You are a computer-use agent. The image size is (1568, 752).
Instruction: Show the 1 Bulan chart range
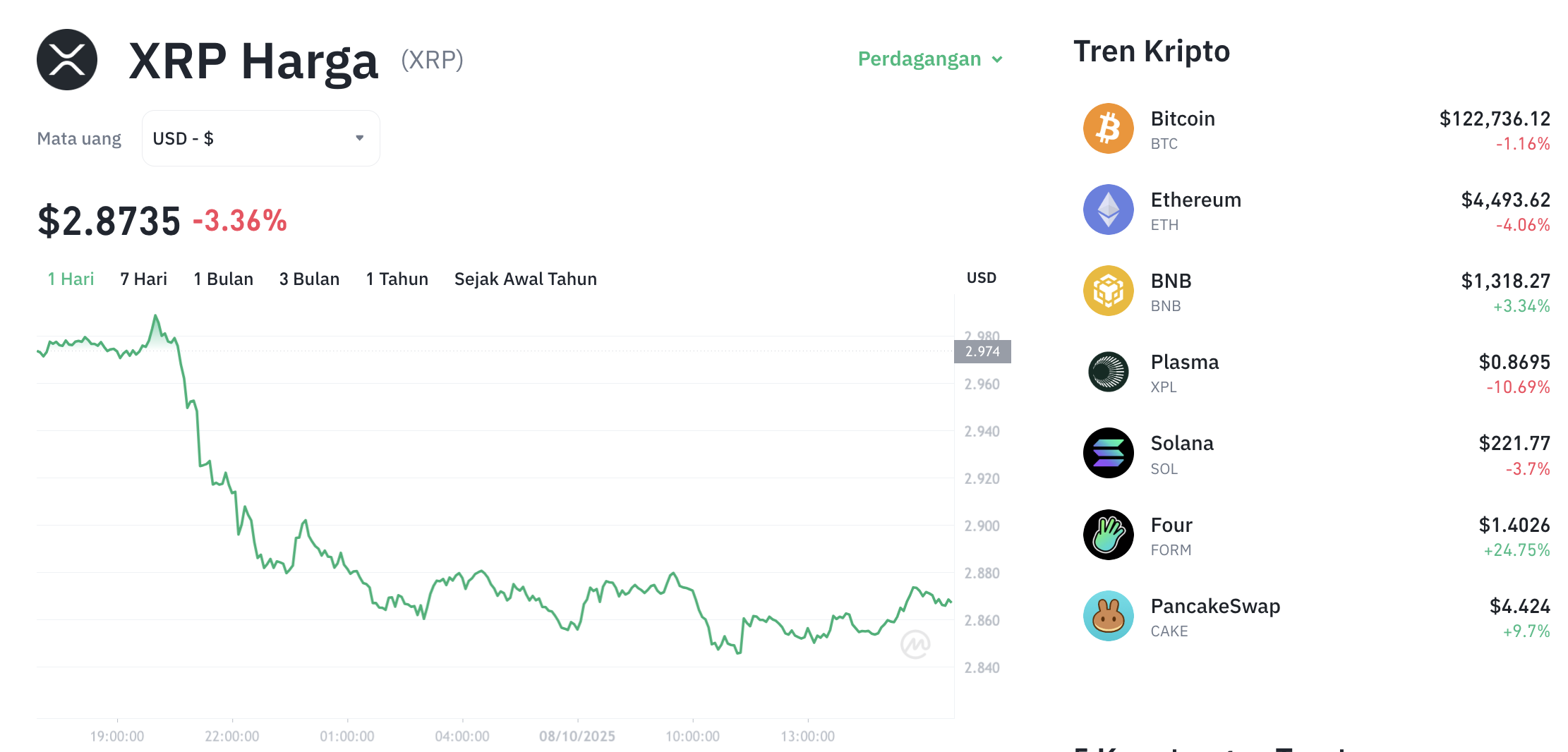223,279
